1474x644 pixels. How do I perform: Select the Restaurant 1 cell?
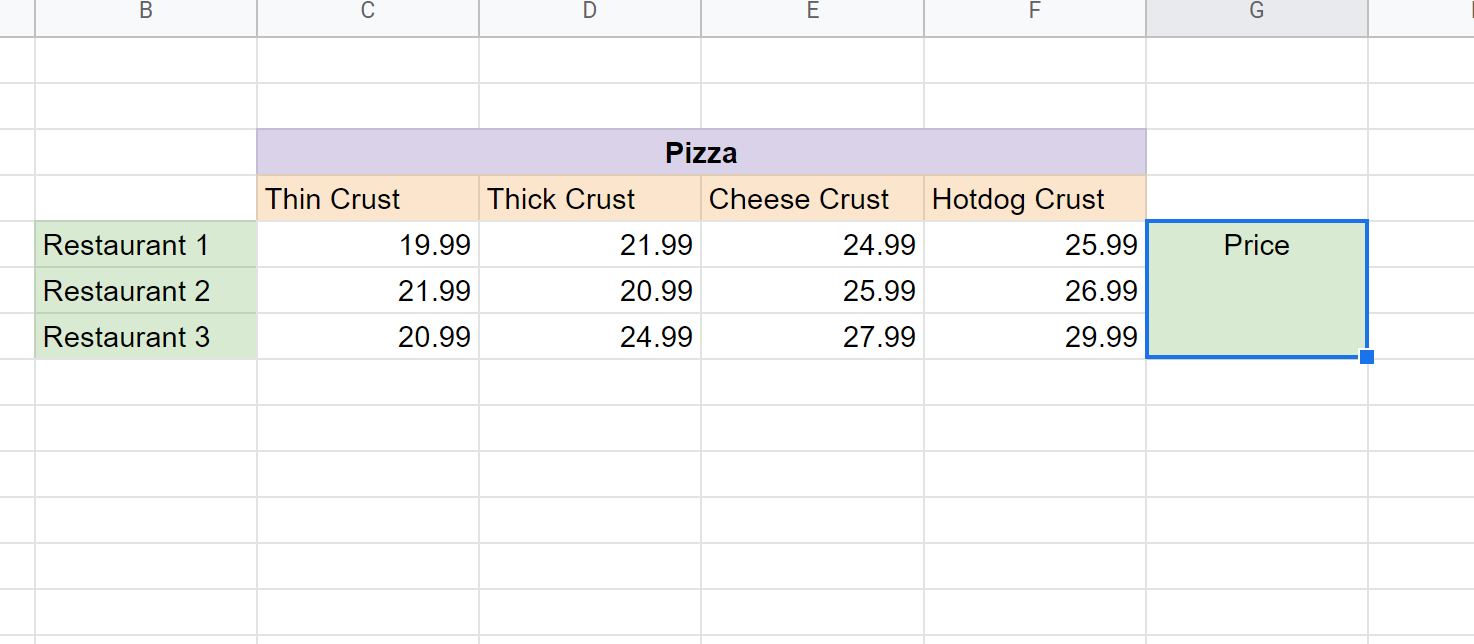[146, 245]
